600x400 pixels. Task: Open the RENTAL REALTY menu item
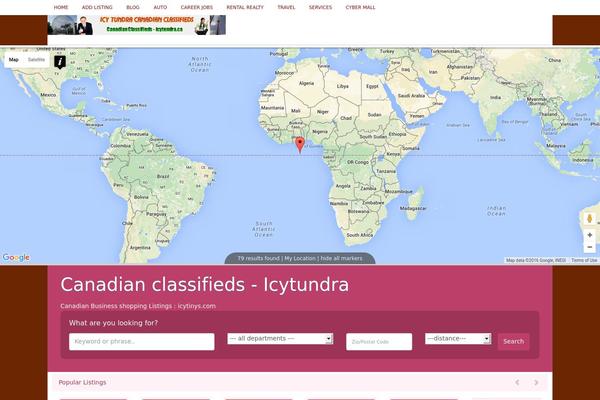(245, 7)
